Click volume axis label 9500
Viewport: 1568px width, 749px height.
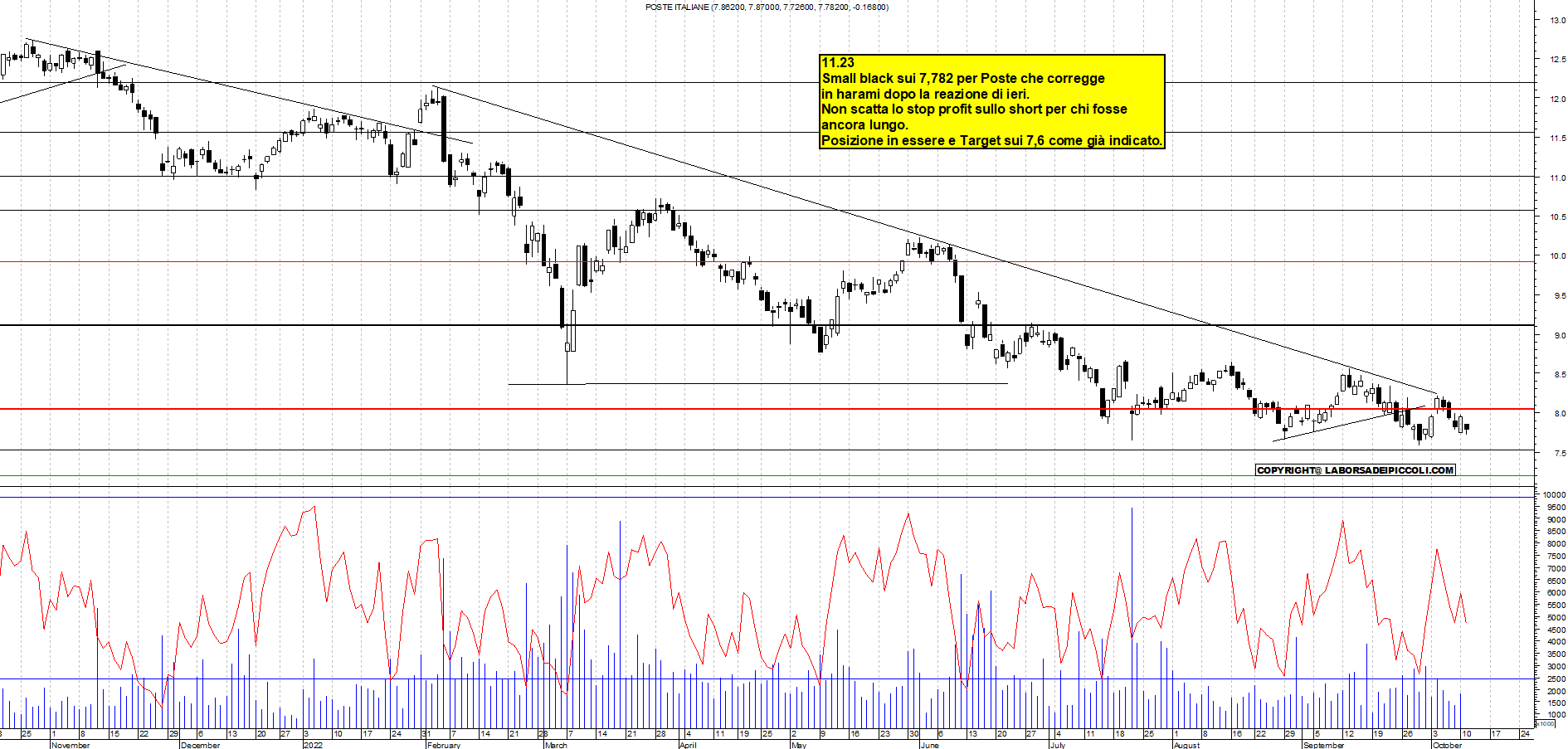point(1556,507)
